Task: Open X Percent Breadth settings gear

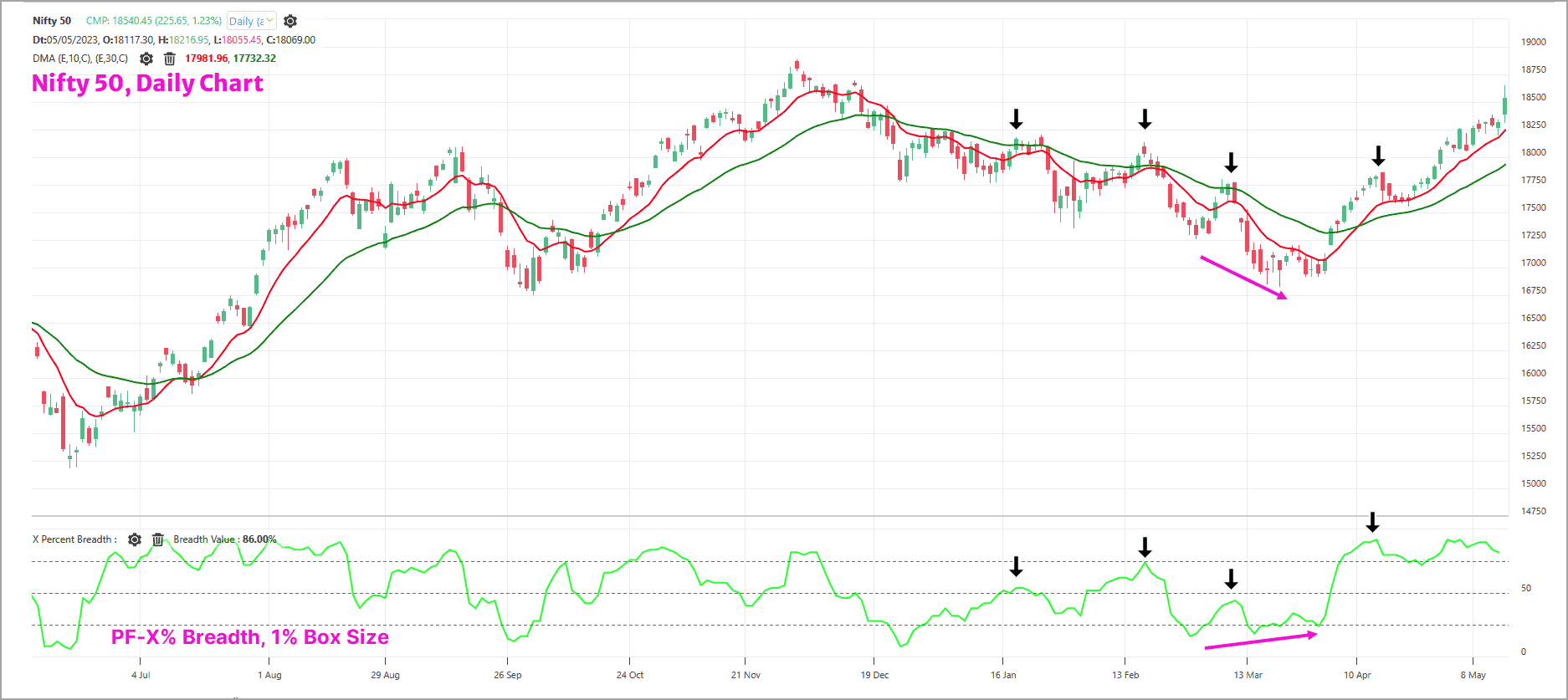Action: click(x=135, y=539)
